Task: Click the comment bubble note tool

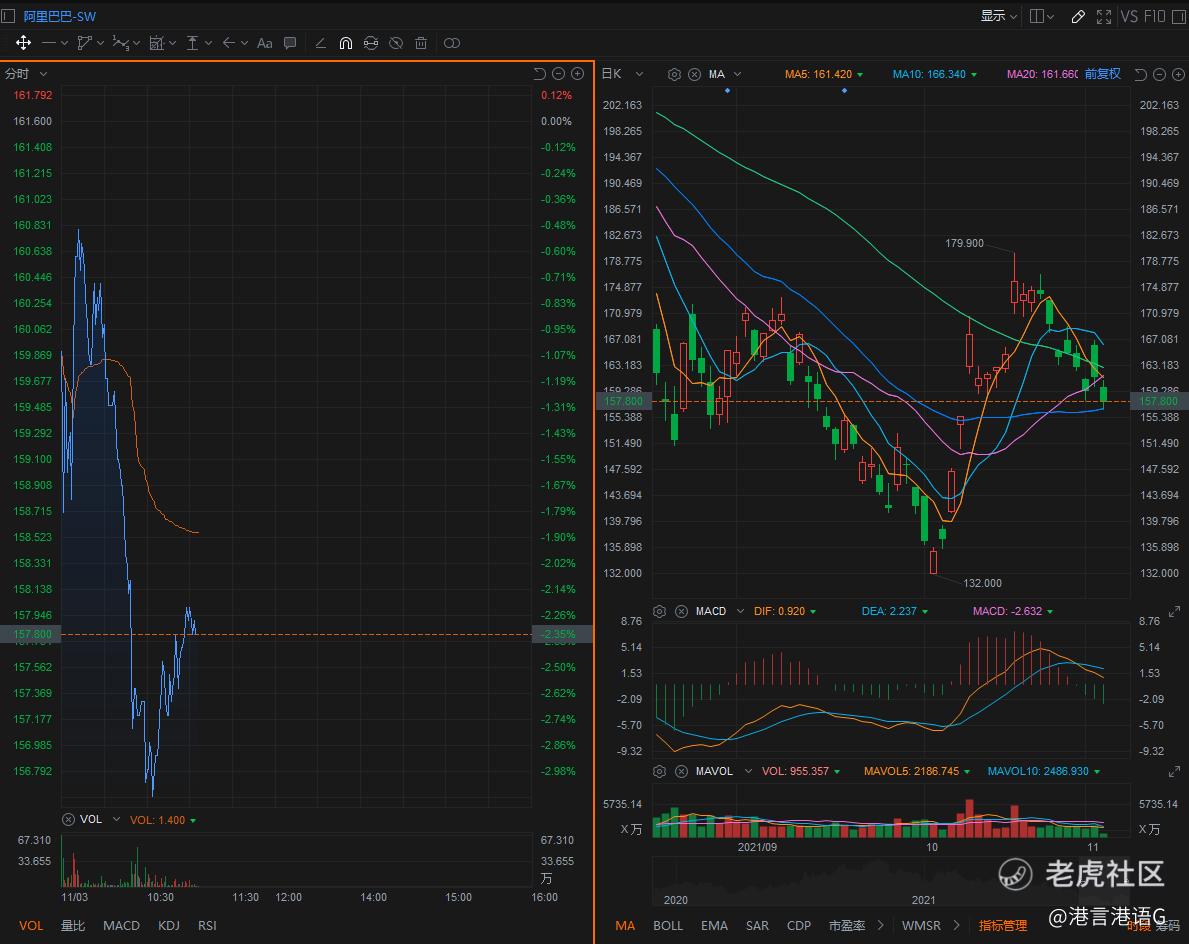Action: coord(290,43)
